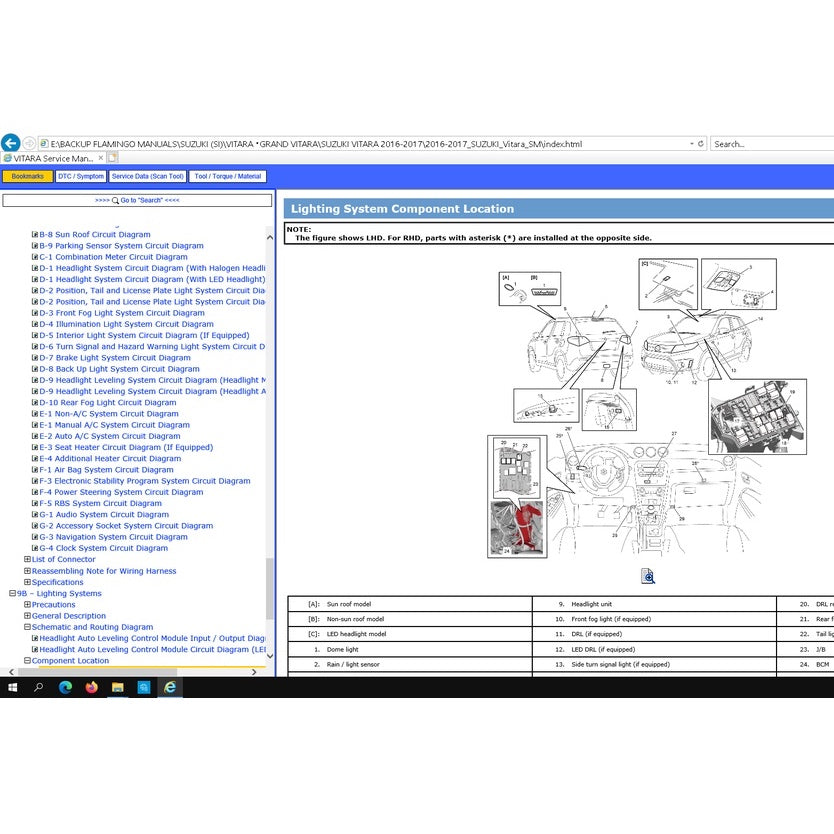Open the address bar history dropdown arrow
The image size is (834, 834).
click(688, 144)
